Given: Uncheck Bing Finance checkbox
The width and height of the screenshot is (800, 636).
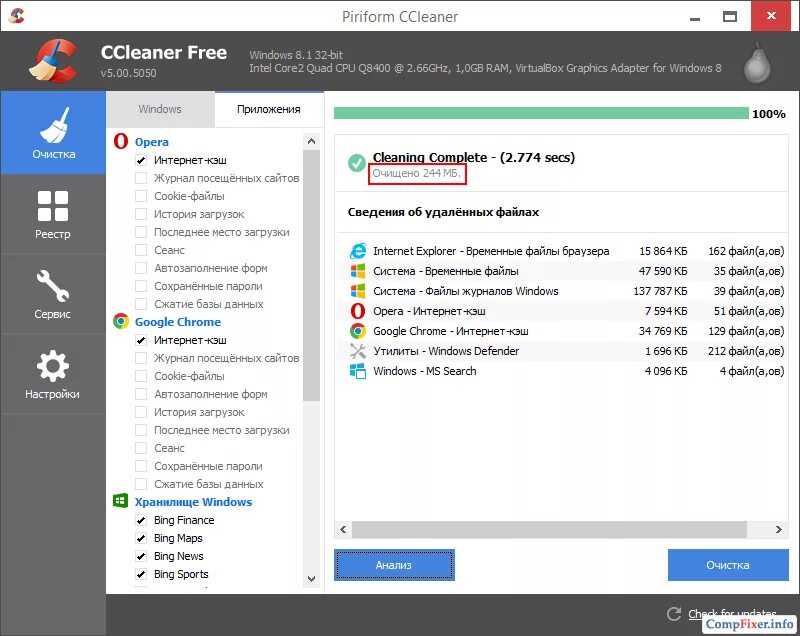Looking at the screenshot, I should [141, 520].
